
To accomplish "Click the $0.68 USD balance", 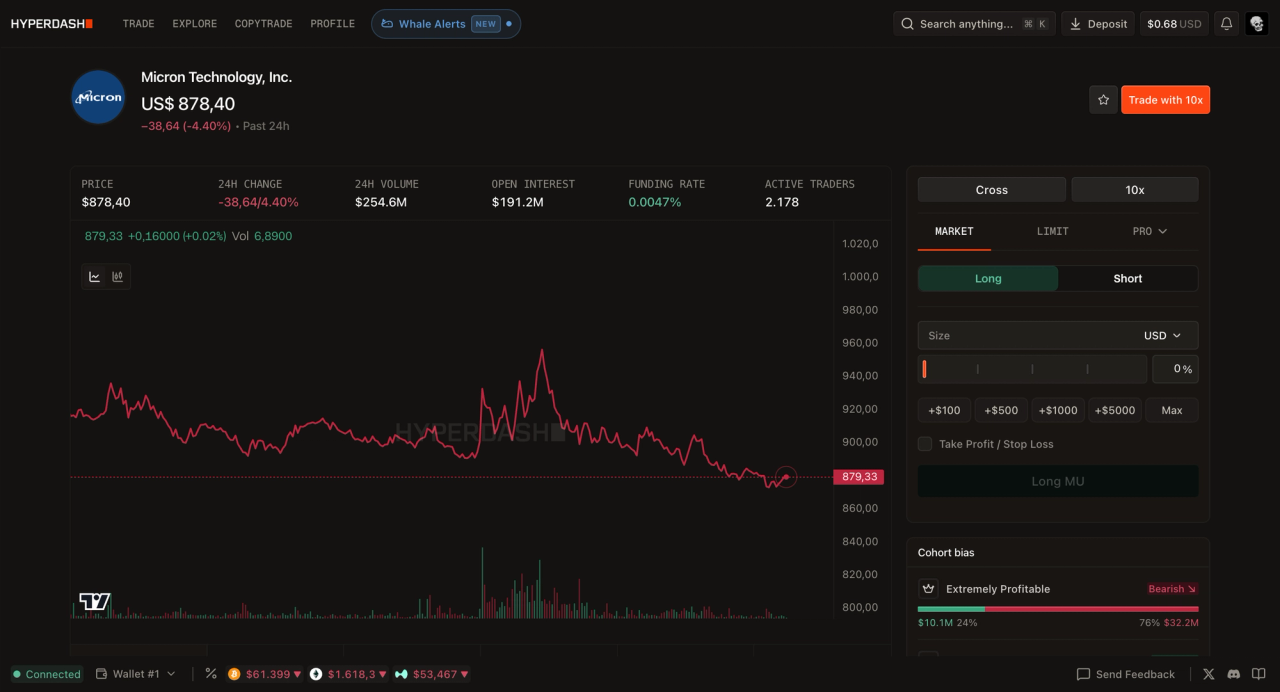I will [x=1174, y=24].
